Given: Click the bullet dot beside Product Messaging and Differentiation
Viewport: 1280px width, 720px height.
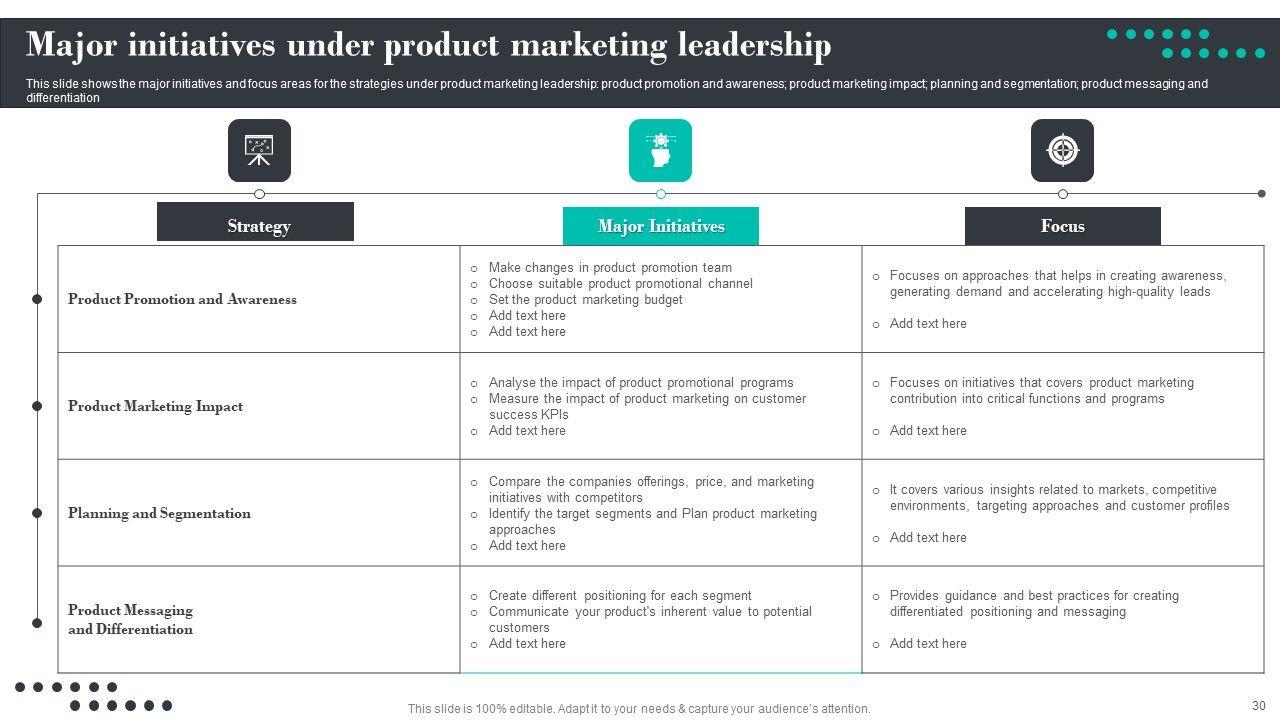Looking at the screenshot, I should pos(37,623).
